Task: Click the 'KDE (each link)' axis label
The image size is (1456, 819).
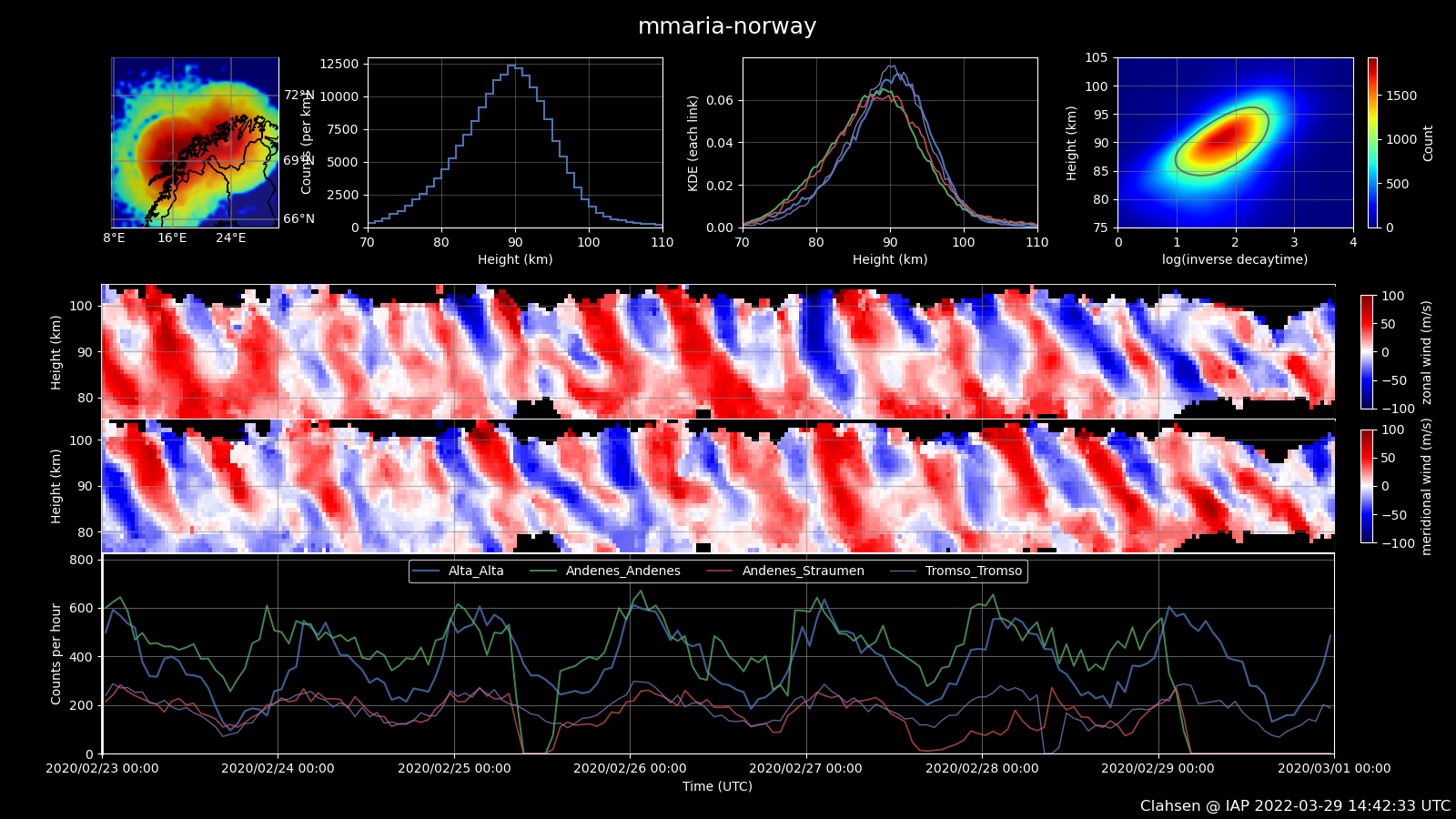Action: point(693,143)
